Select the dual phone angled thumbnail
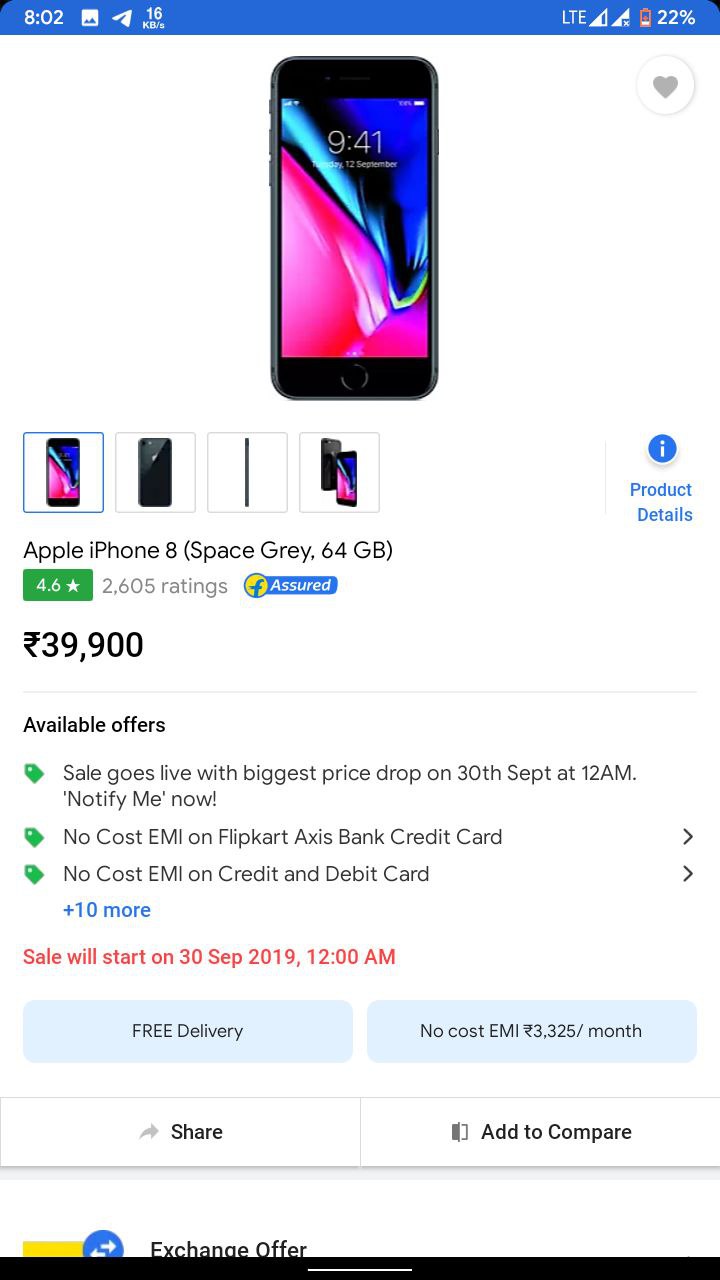This screenshot has height=1280, width=720. pos(339,472)
